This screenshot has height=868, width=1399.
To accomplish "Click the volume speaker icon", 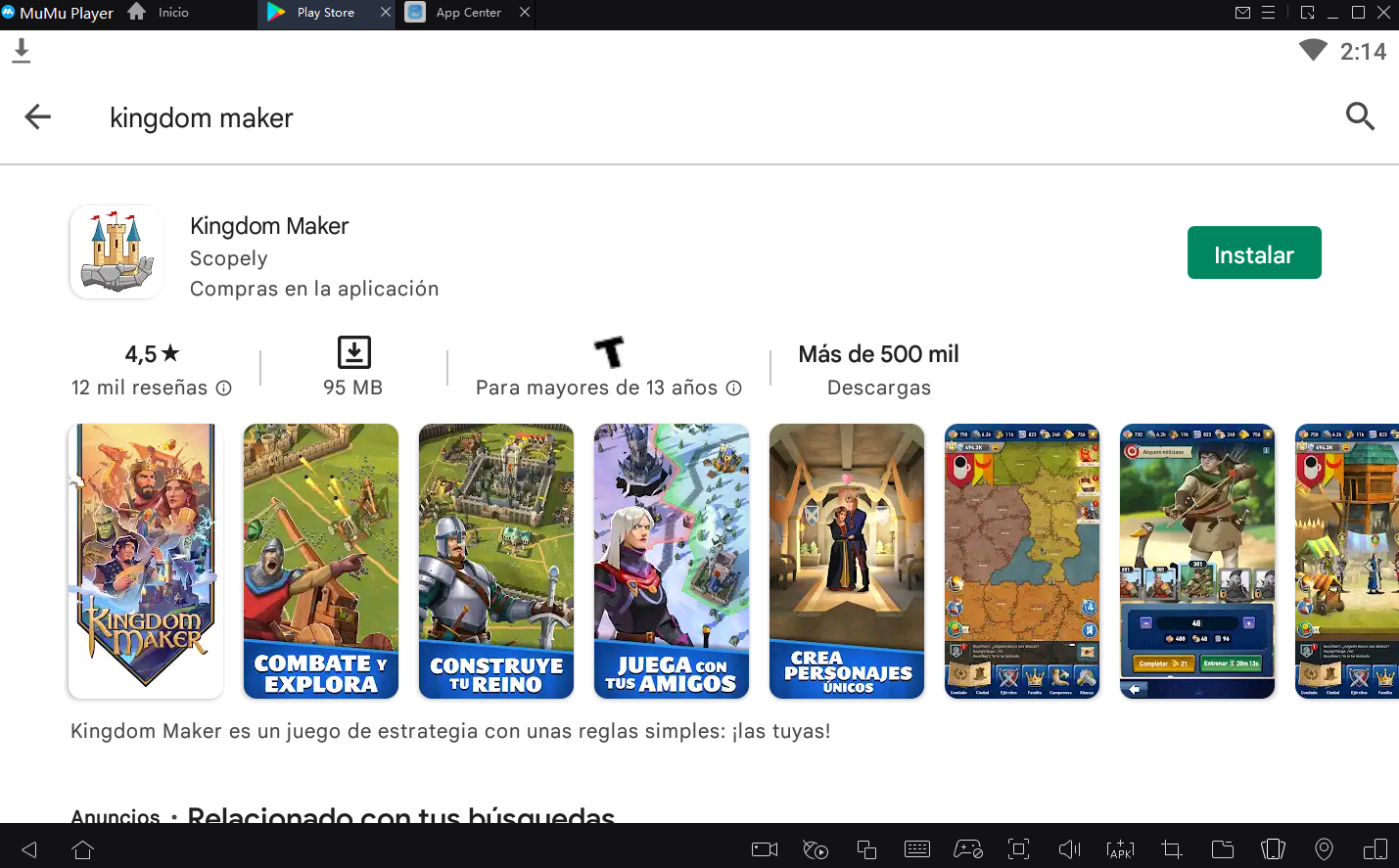I will click(1069, 849).
